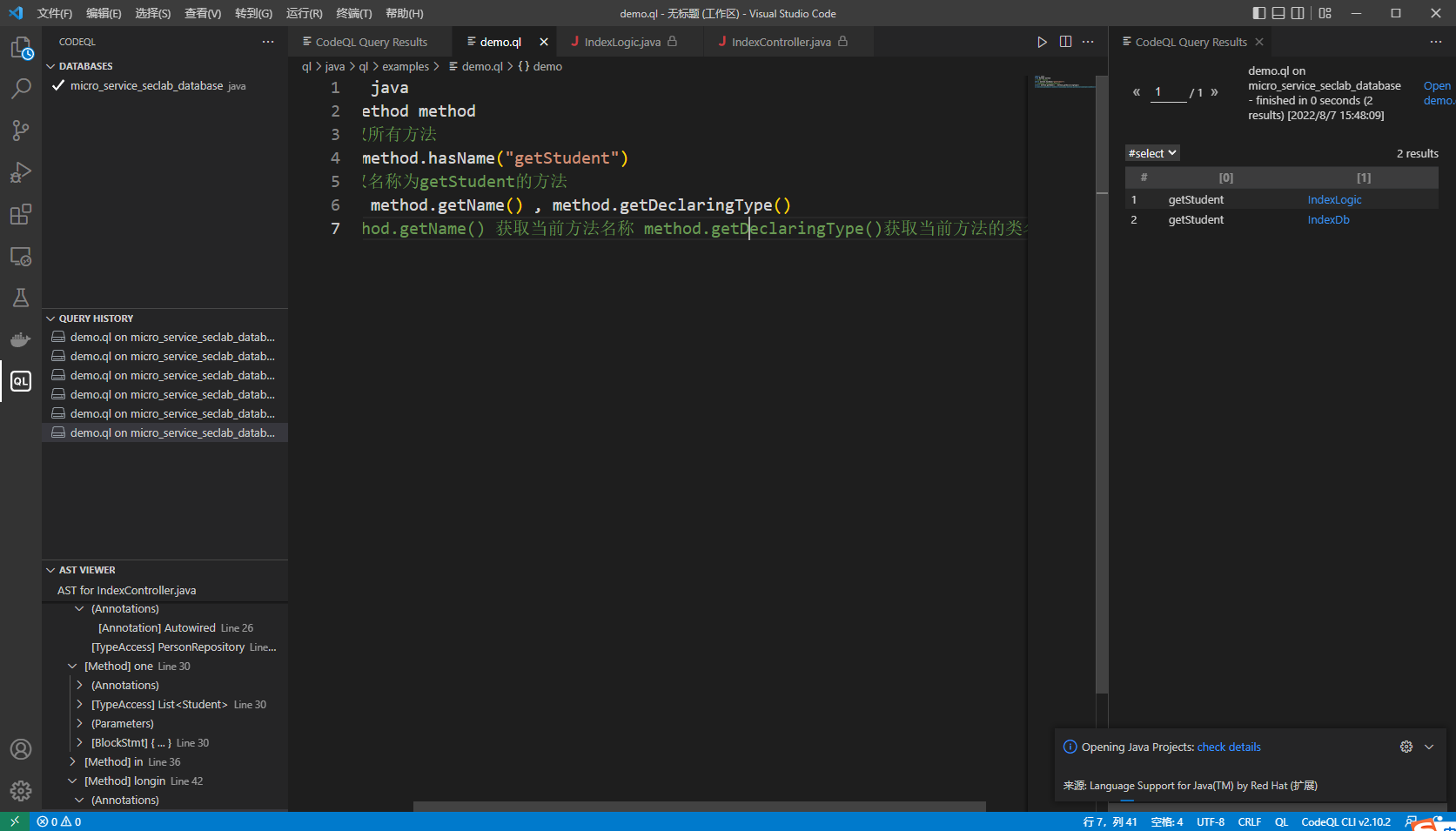Collapse the QUERY HISTORY section
This screenshot has height=831, width=1456.
click(x=50, y=318)
